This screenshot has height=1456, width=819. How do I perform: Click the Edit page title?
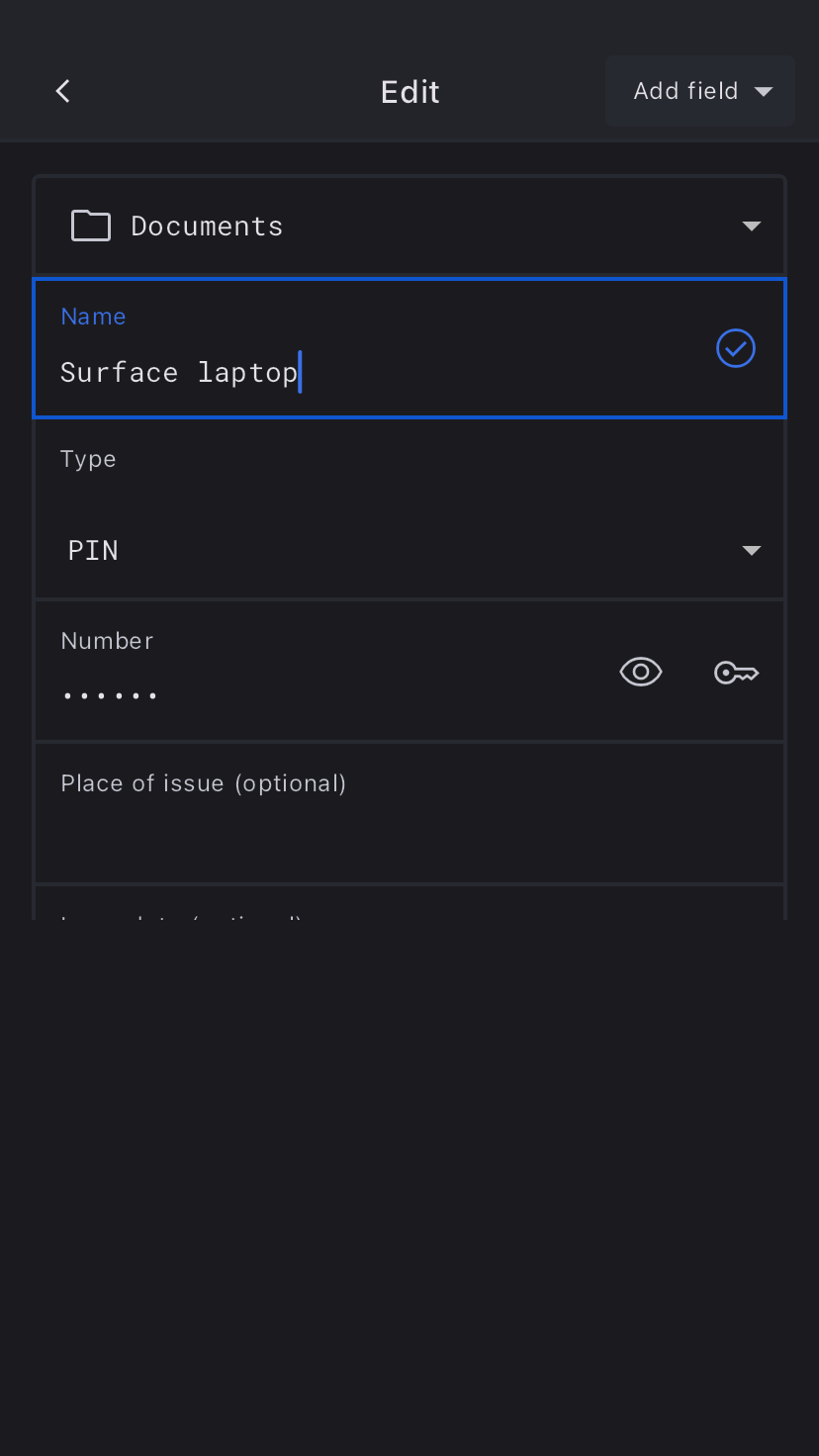[x=409, y=92]
